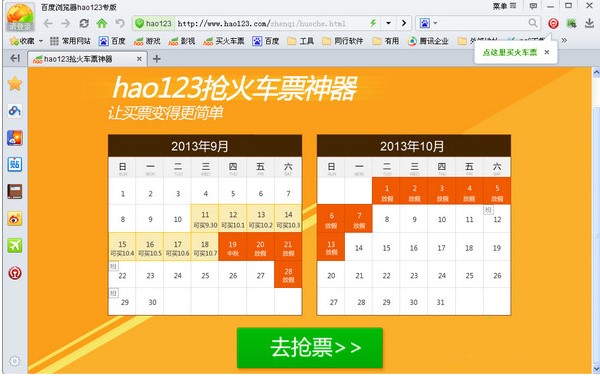Click the green lightning speed-mode icon
Screen dimensions: 600x376
tap(373, 23)
